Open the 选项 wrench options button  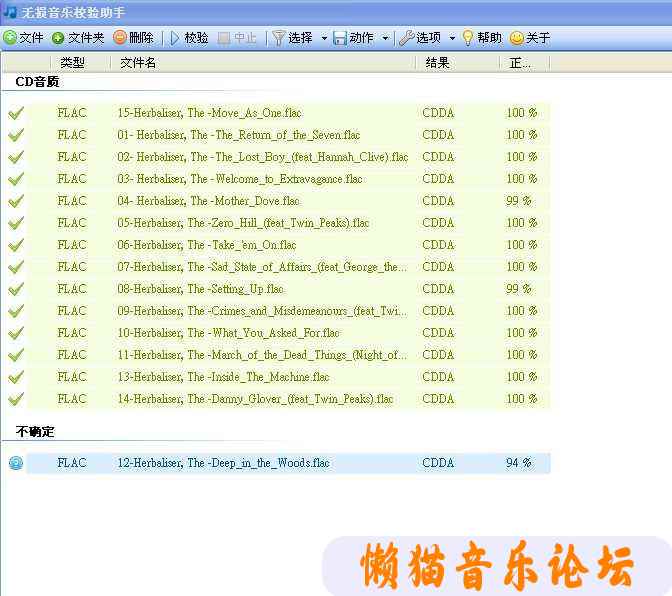point(420,38)
